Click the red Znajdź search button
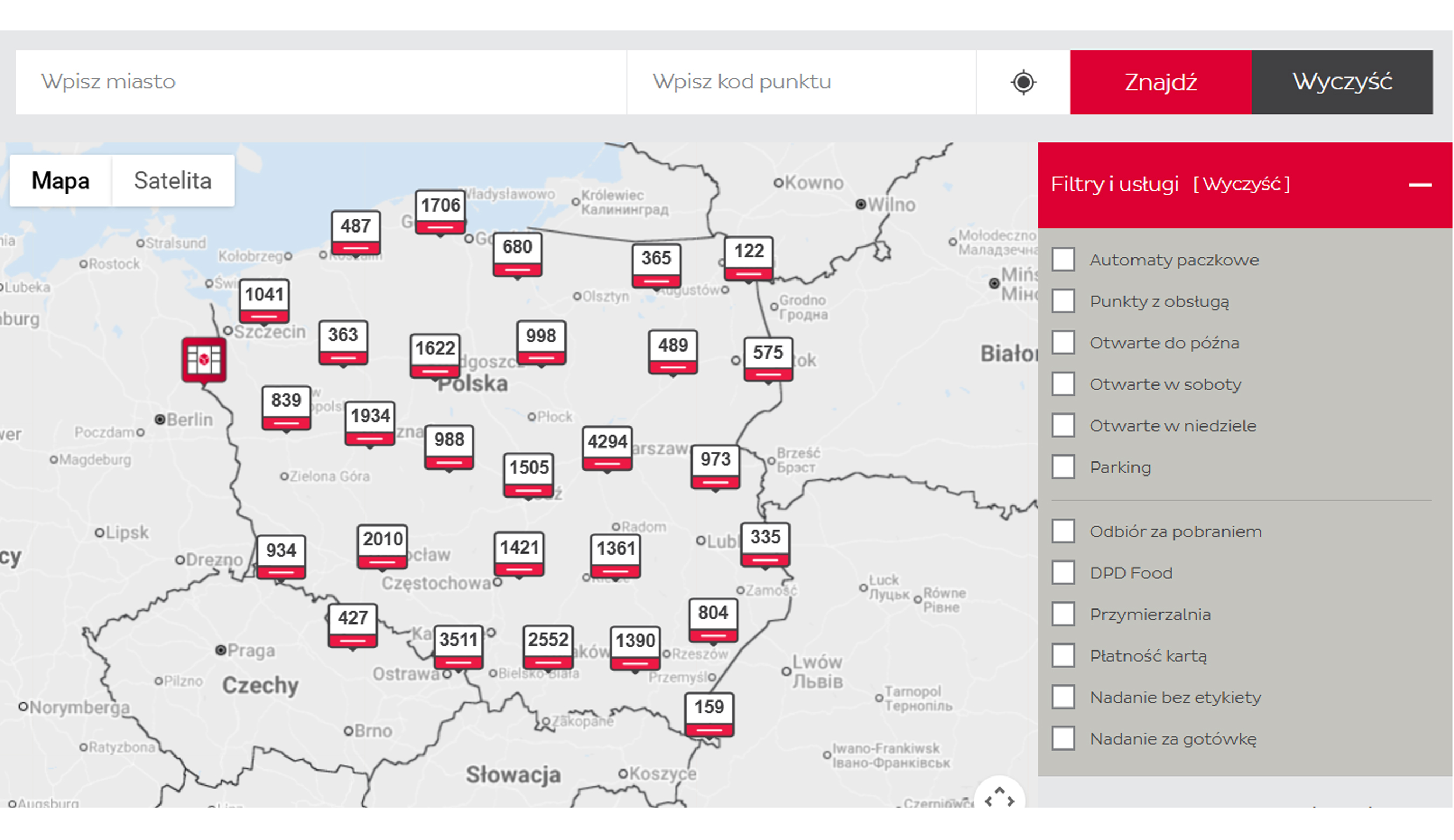This screenshot has width=1454, height=840. [1161, 82]
